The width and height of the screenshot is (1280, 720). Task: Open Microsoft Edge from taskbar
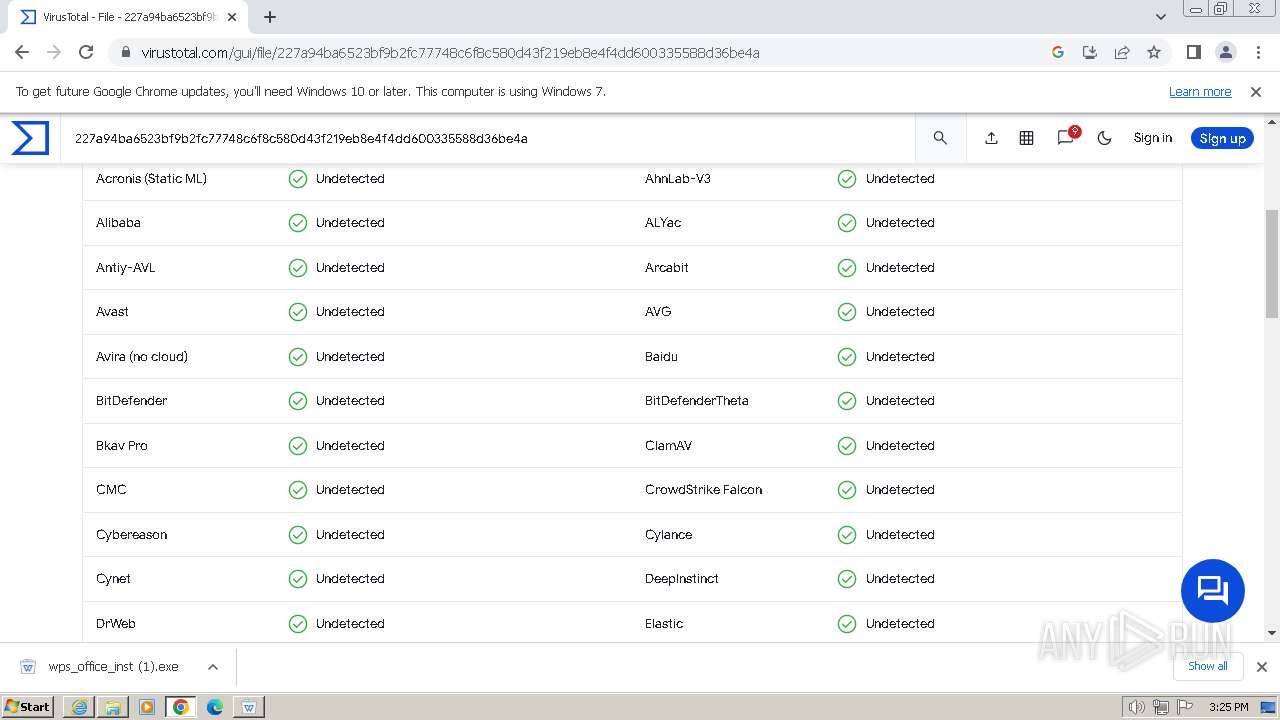215,706
